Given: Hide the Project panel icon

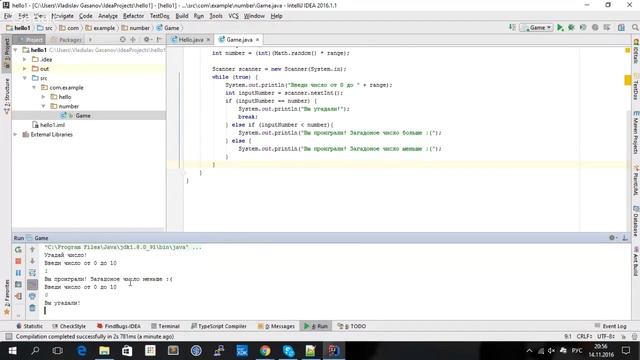Looking at the screenshot, I should point(159,40).
